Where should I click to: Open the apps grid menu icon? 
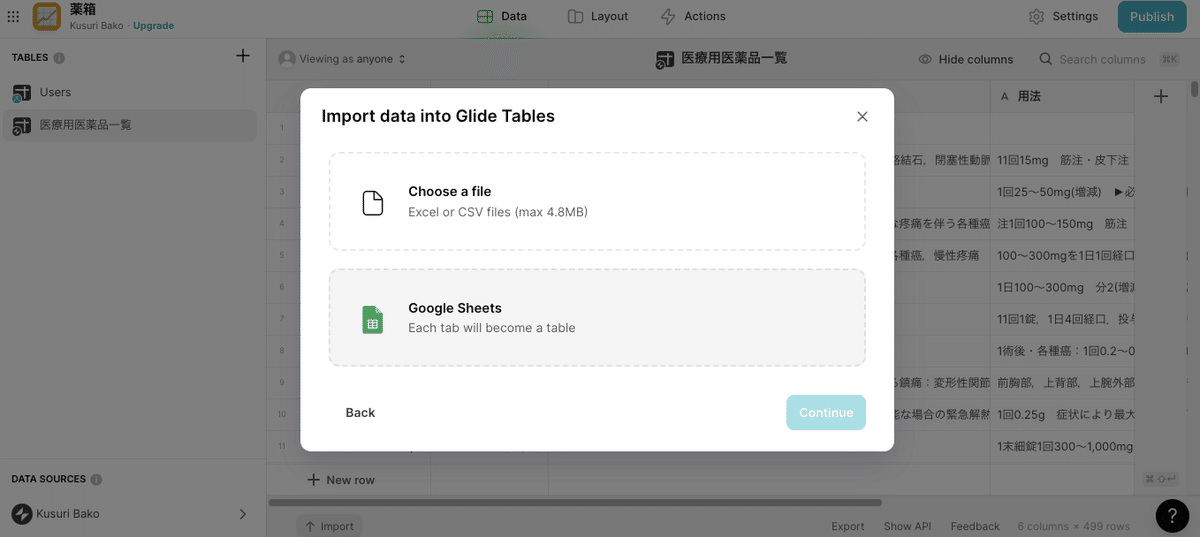pyautogui.click(x=13, y=16)
